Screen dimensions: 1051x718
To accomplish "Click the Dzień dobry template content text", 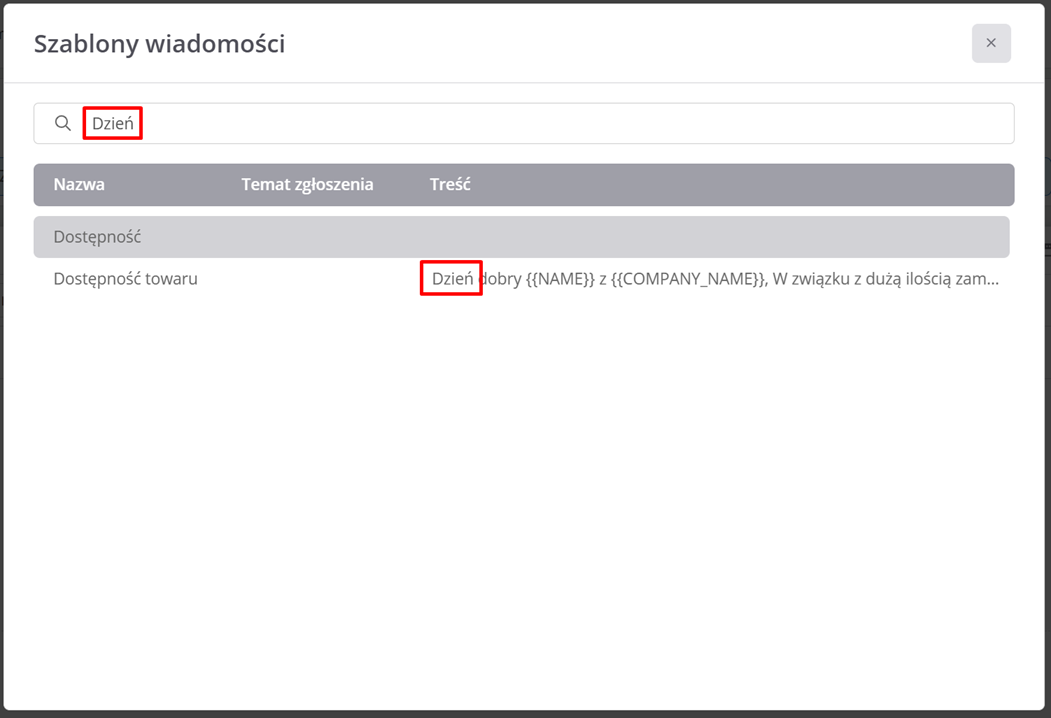I will [715, 279].
